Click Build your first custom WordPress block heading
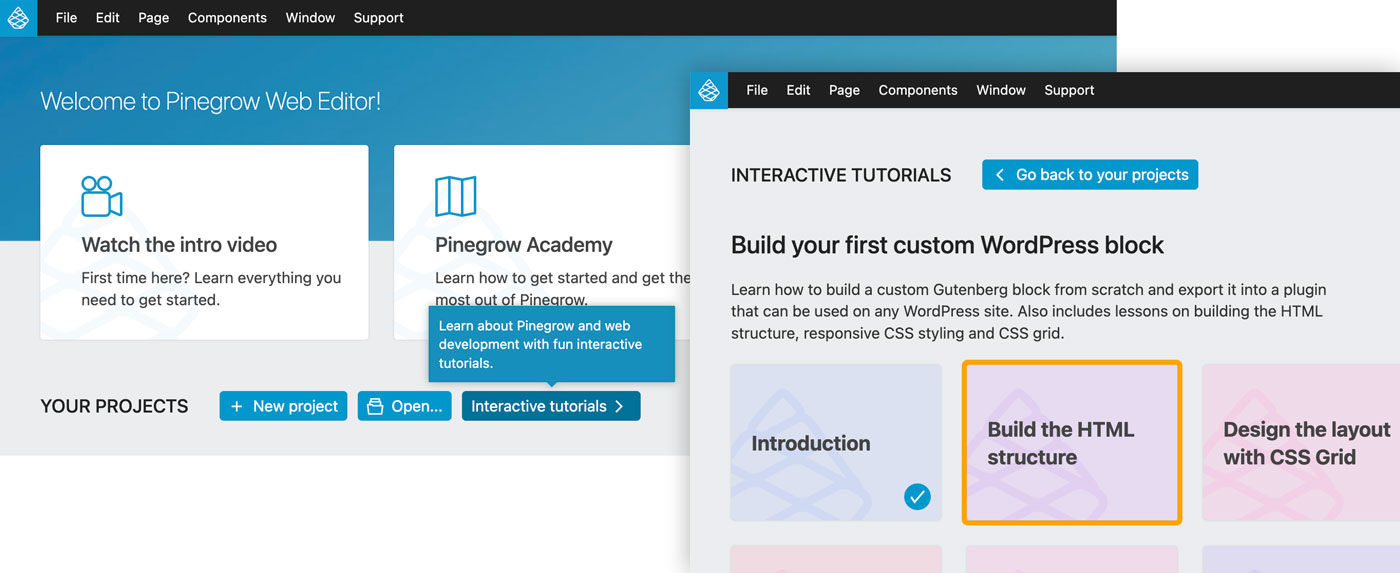Screen dimensions: 1400x573 947,245
